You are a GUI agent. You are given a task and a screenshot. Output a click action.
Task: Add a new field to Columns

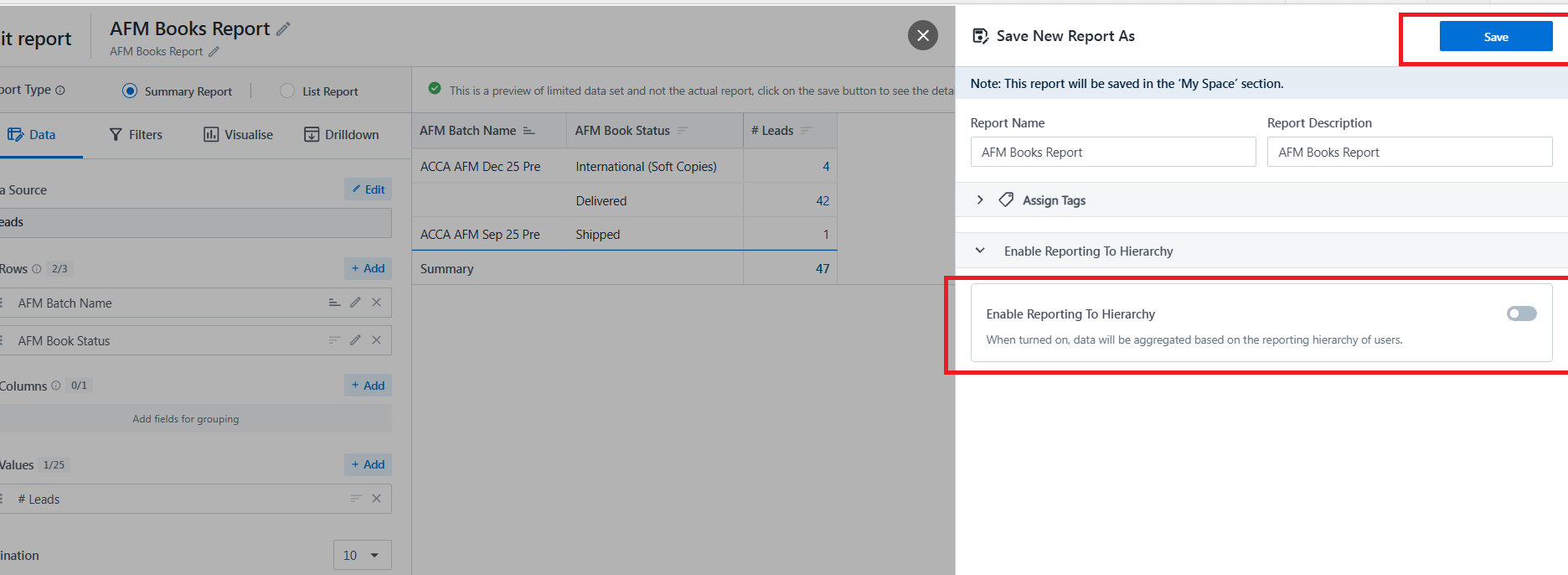pos(368,386)
